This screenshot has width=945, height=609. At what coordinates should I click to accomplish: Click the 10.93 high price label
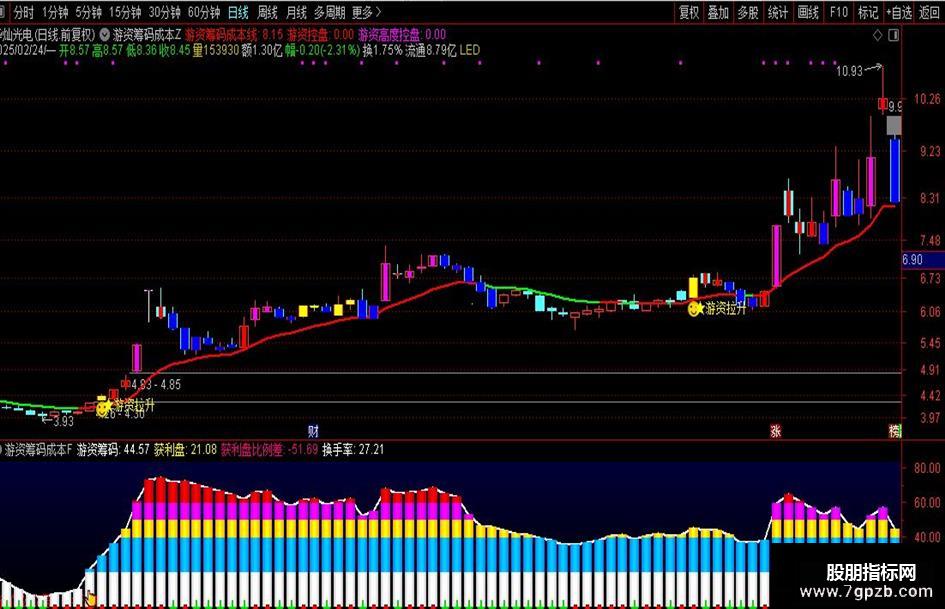click(849, 71)
